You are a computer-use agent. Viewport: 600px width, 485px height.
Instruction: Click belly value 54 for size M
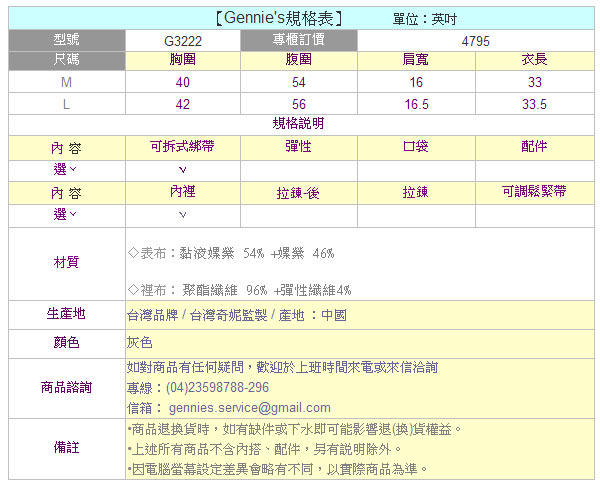pos(298,82)
